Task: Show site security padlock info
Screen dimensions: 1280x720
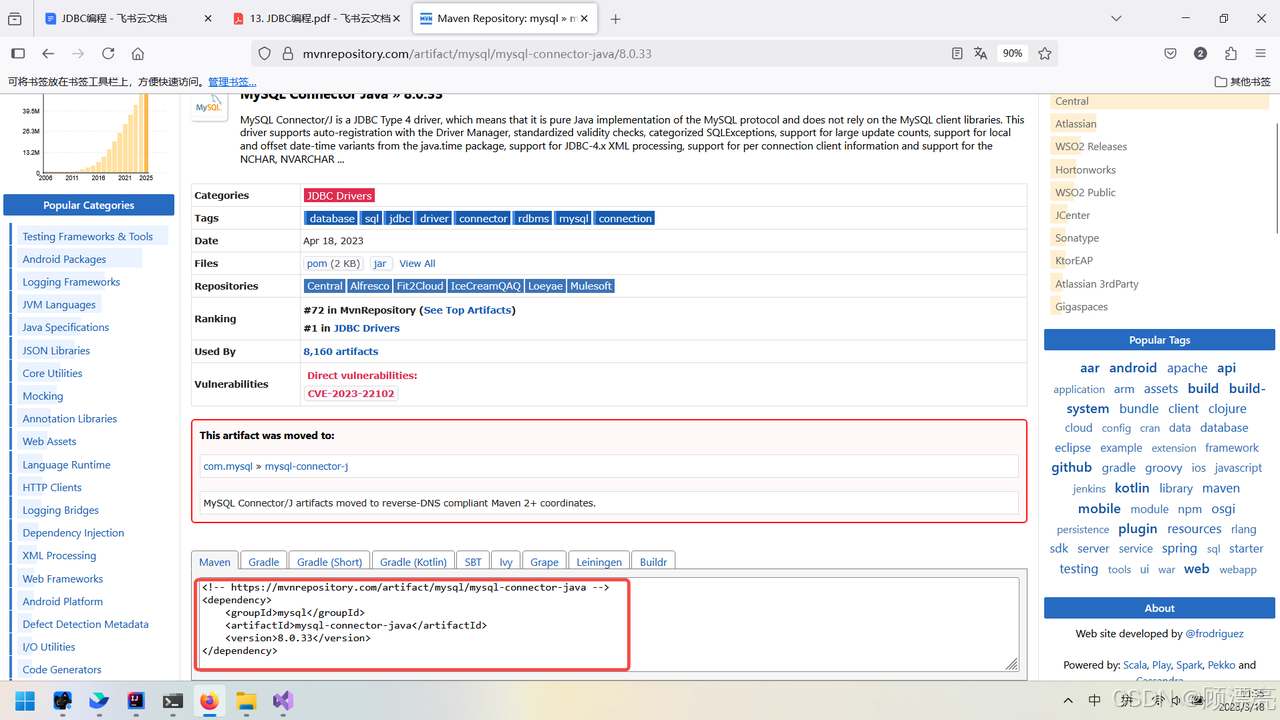Action: click(287, 53)
